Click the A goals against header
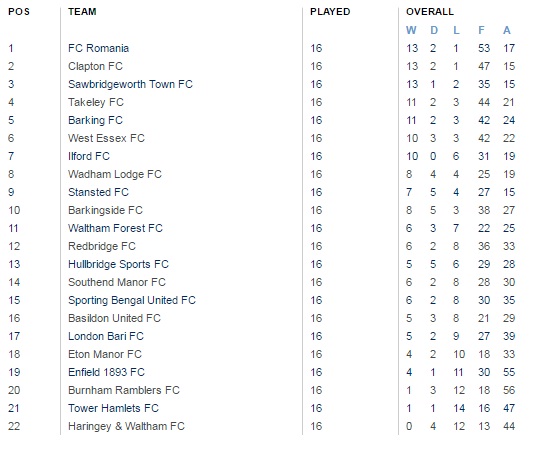This screenshot has height=454, width=538. tap(507, 30)
